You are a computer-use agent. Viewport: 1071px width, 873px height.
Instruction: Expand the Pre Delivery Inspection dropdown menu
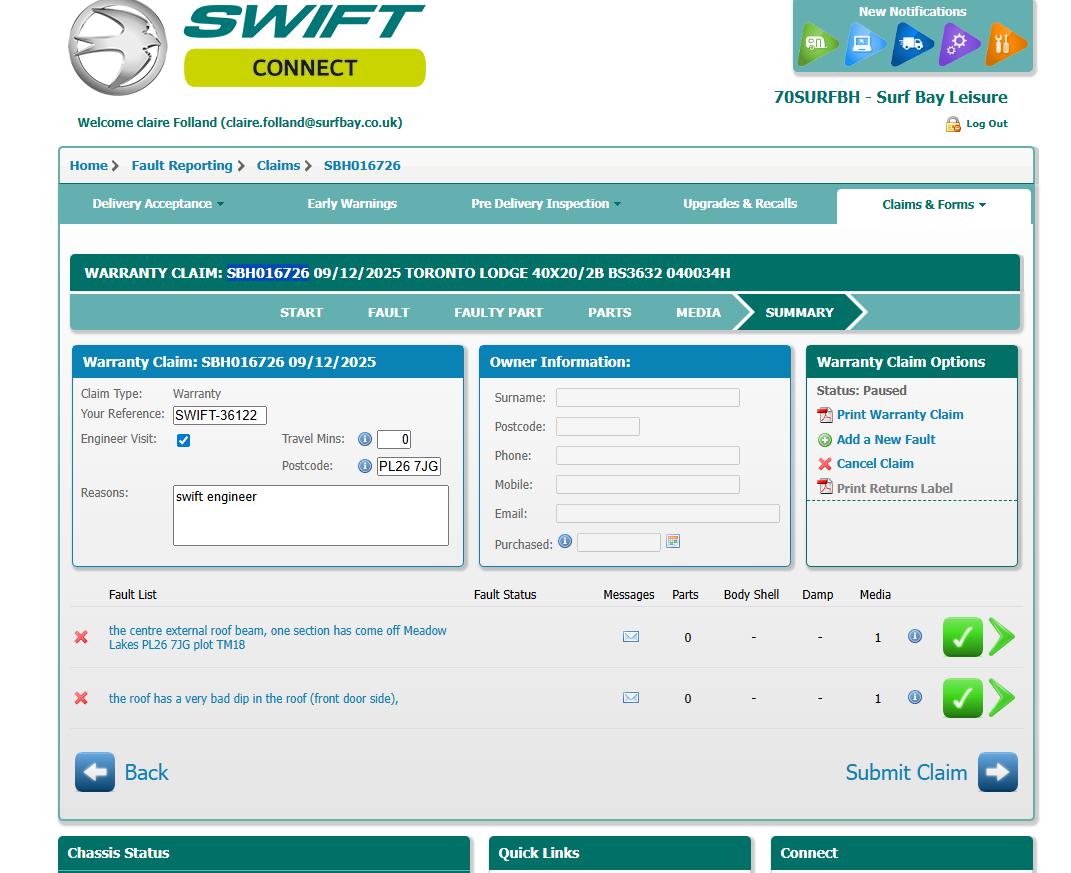[x=546, y=204]
